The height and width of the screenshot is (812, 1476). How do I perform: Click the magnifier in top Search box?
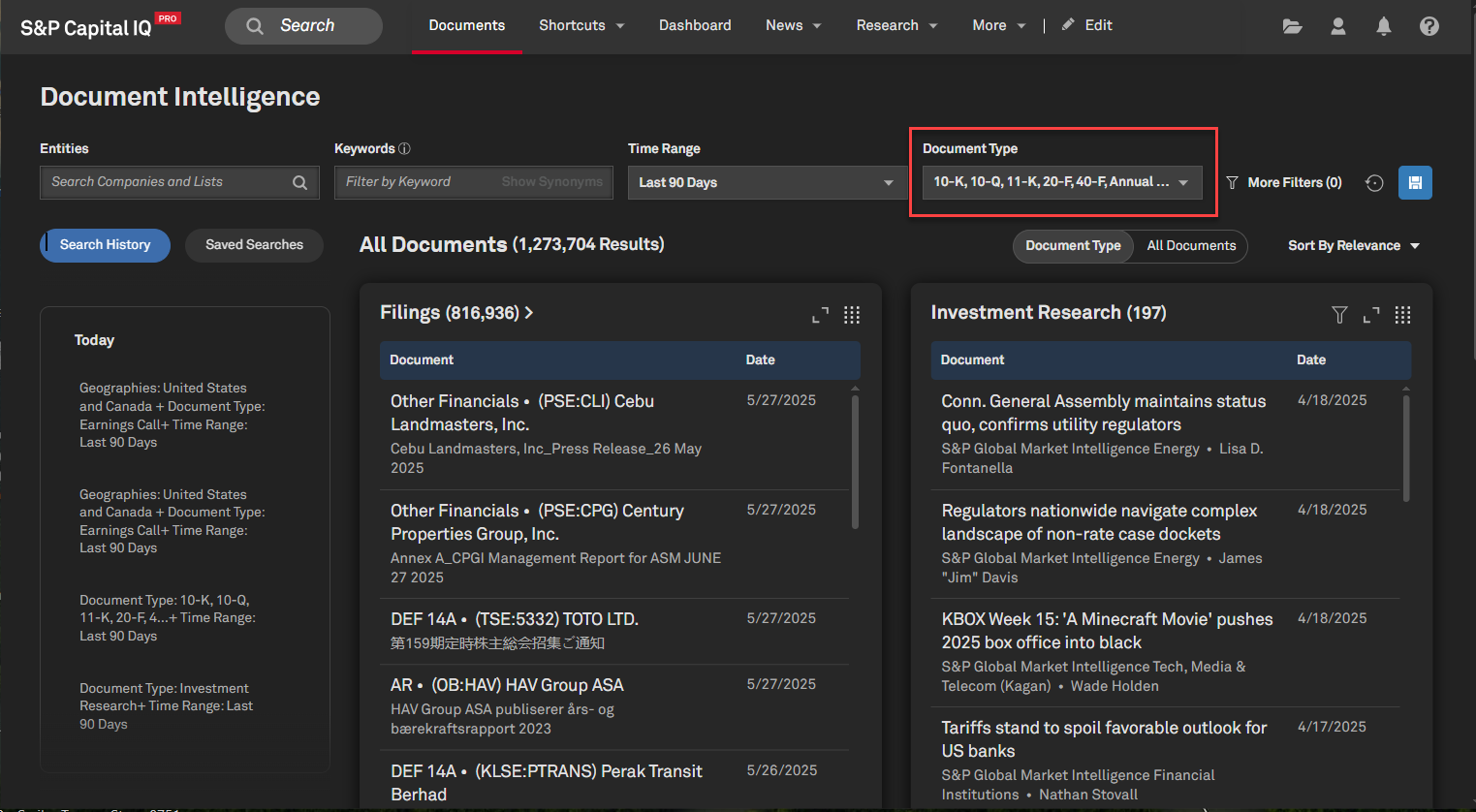click(x=255, y=26)
